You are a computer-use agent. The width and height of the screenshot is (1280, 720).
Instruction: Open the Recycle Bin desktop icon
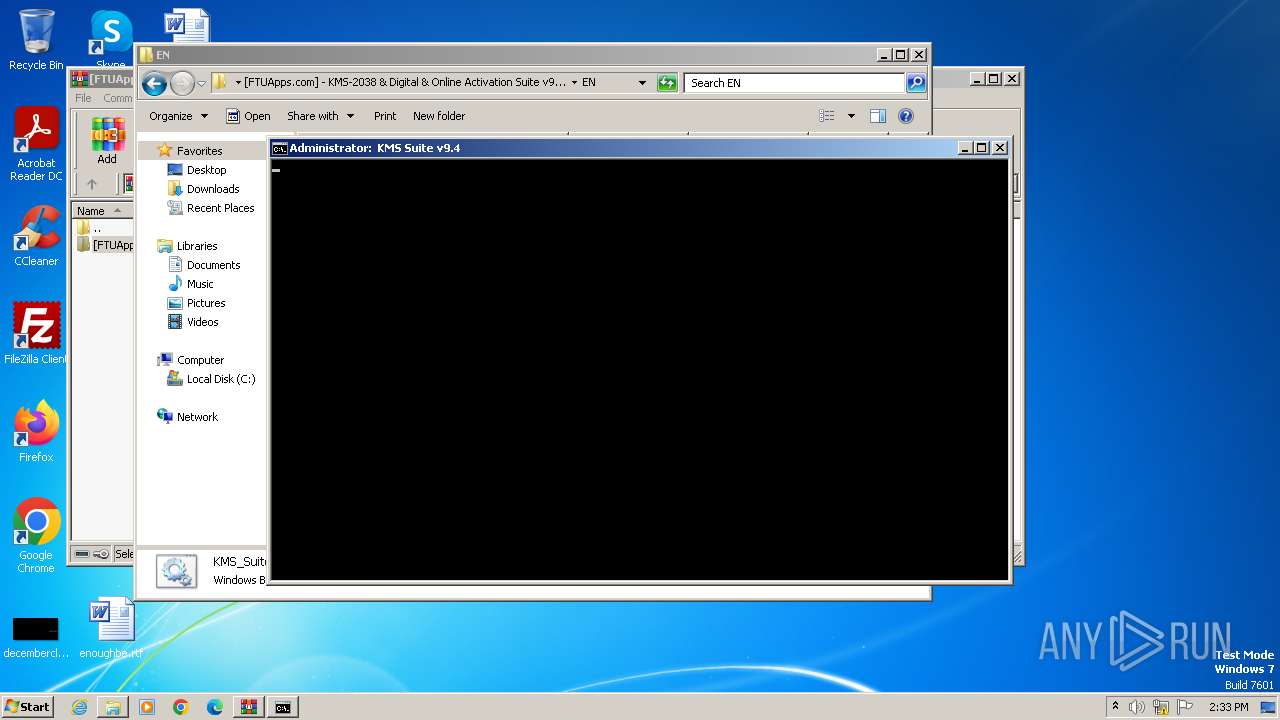[36, 40]
